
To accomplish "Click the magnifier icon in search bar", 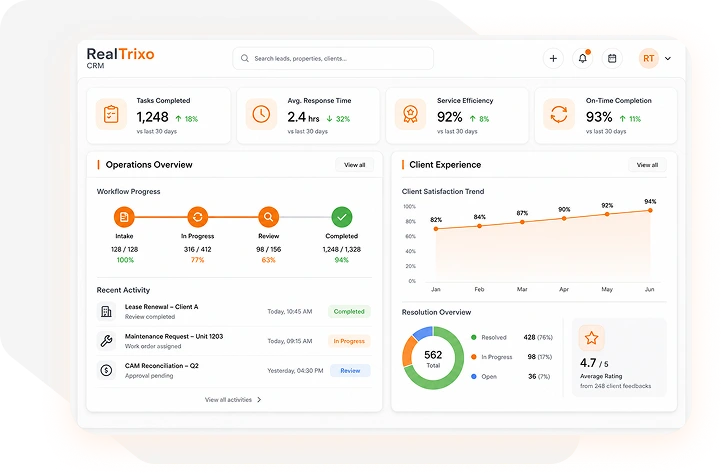I will (x=245, y=59).
